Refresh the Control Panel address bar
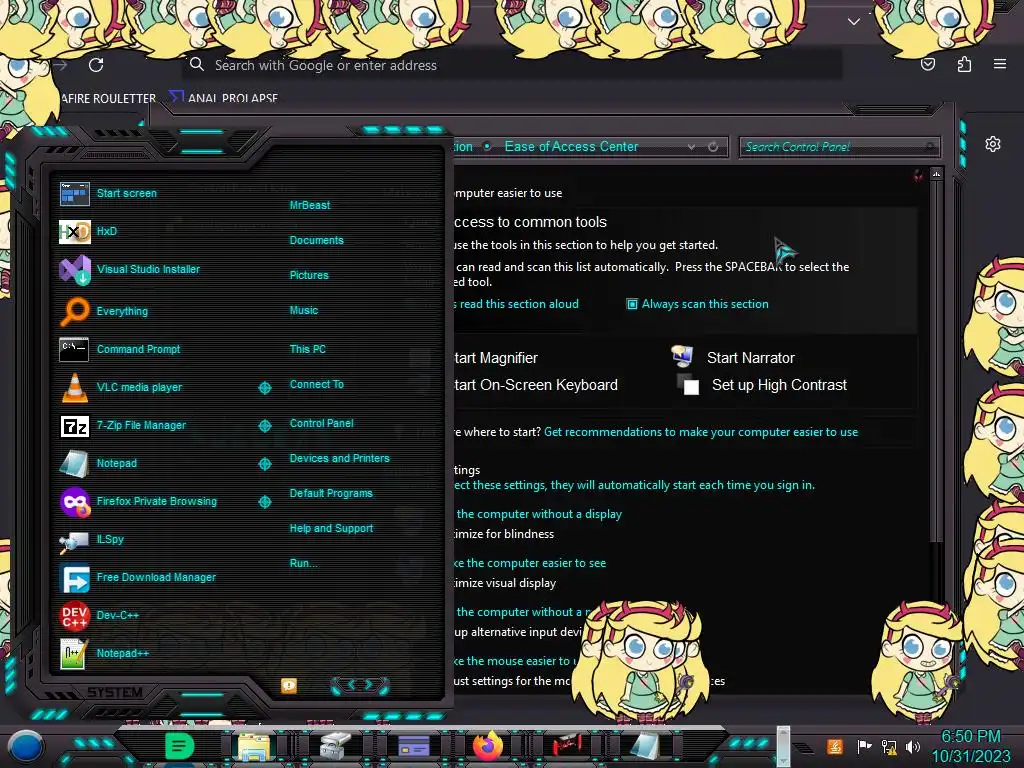 click(713, 147)
